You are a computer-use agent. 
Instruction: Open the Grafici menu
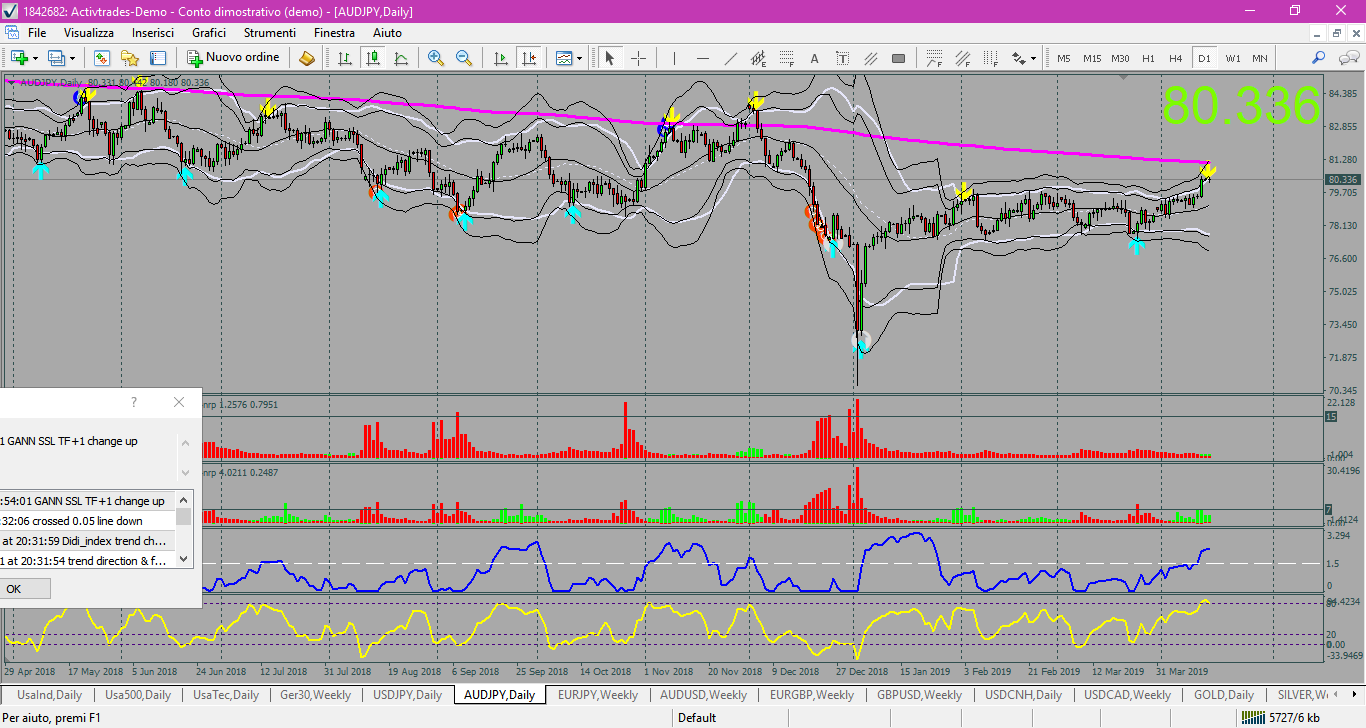pyautogui.click(x=209, y=33)
